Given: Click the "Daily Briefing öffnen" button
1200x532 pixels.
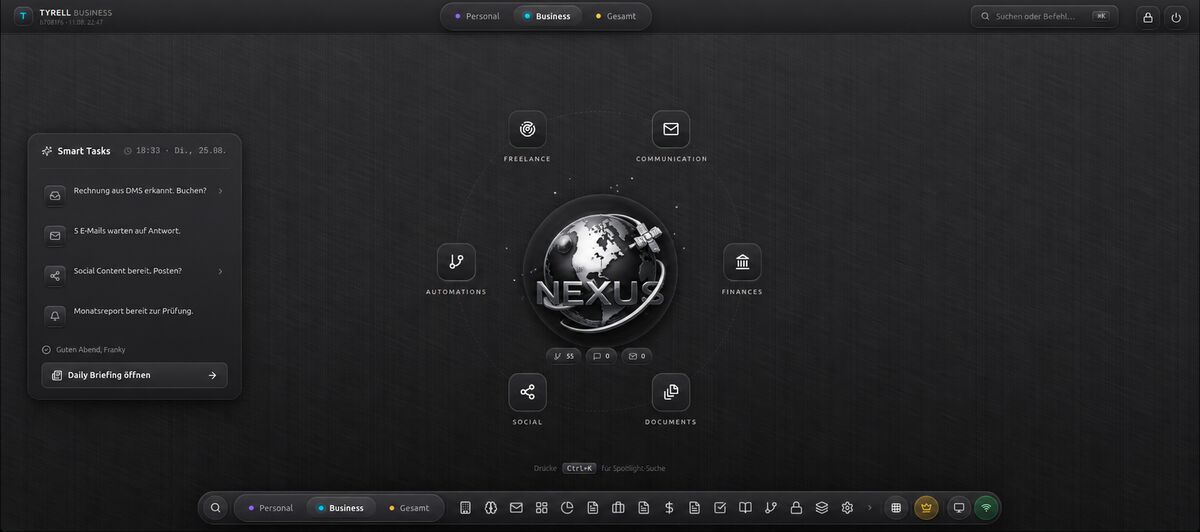Looking at the screenshot, I should [x=135, y=375].
